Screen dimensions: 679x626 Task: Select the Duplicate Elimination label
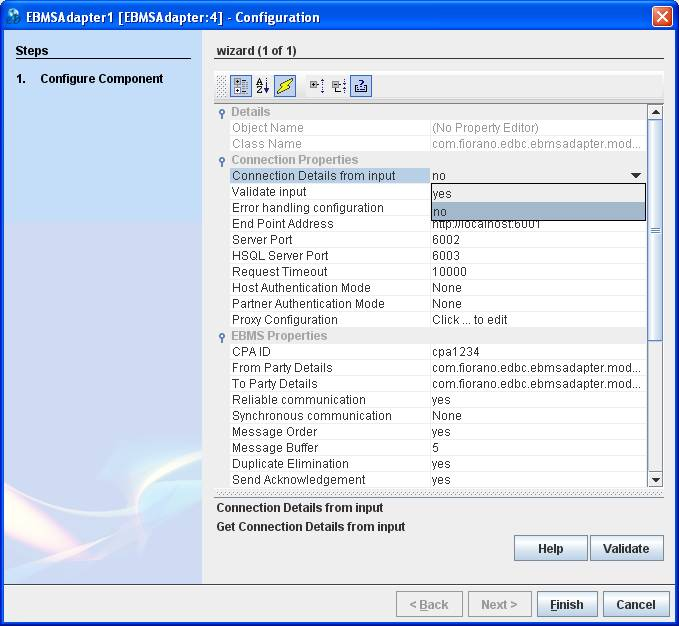pos(290,464)
